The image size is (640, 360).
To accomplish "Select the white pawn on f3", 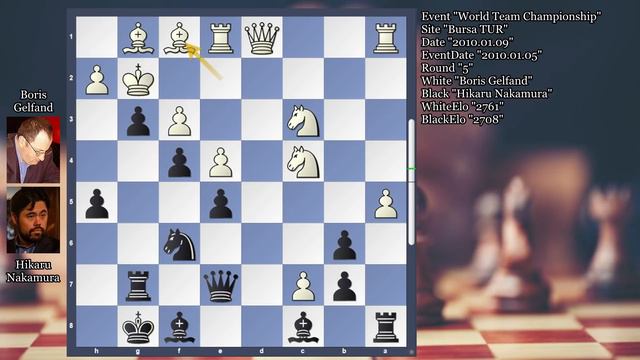I will coord(179,121).
